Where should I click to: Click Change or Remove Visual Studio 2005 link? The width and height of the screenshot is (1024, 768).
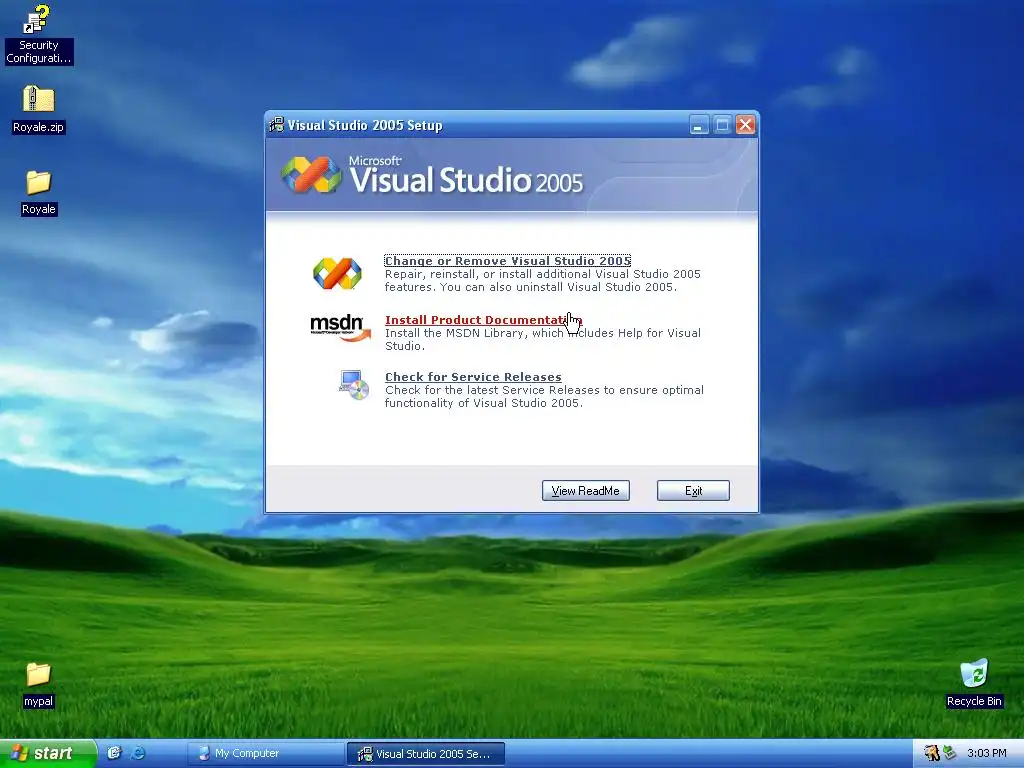click(507, 261)
